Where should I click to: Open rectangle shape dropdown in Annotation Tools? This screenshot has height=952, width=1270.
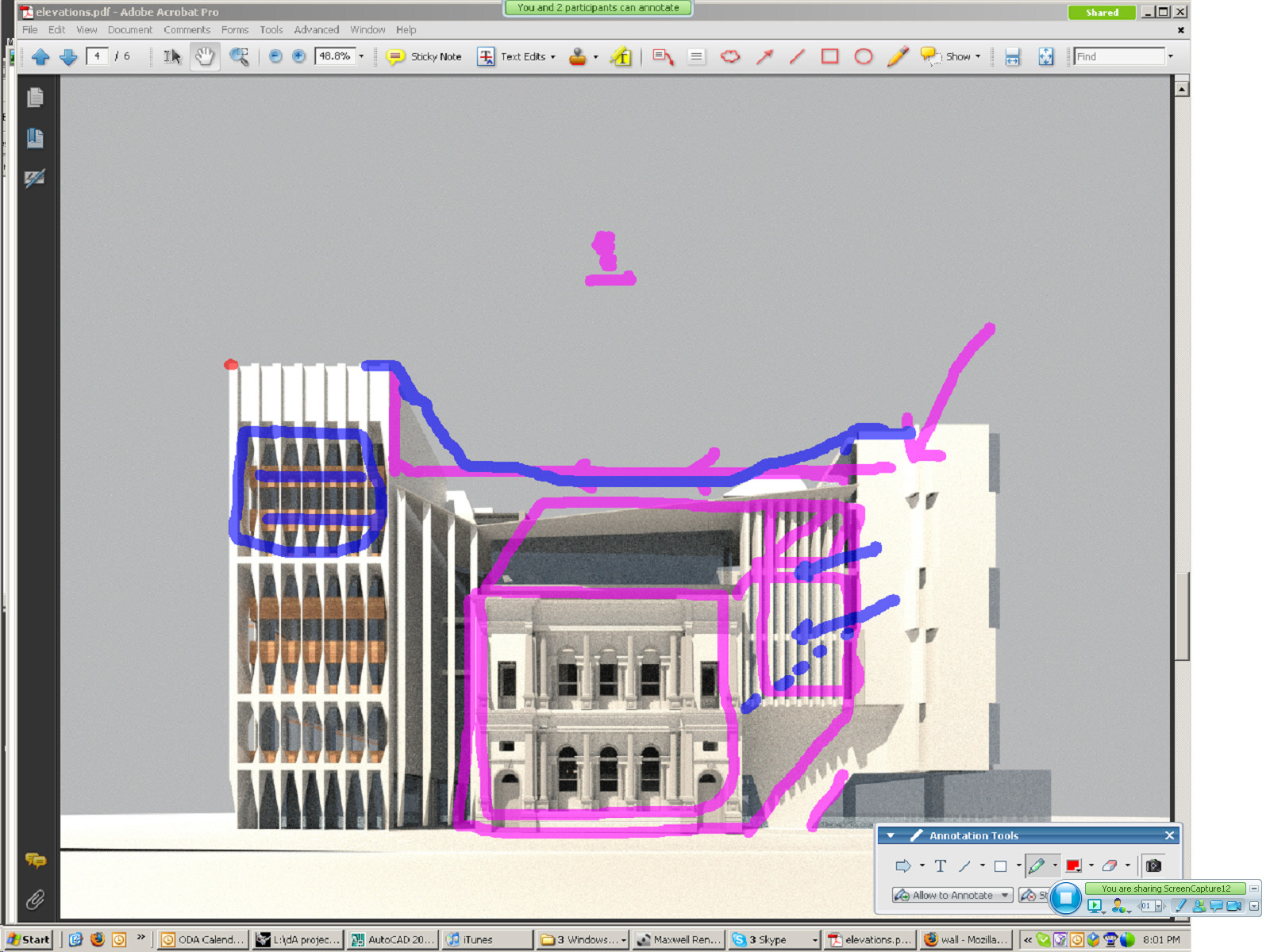point(1018,866)
